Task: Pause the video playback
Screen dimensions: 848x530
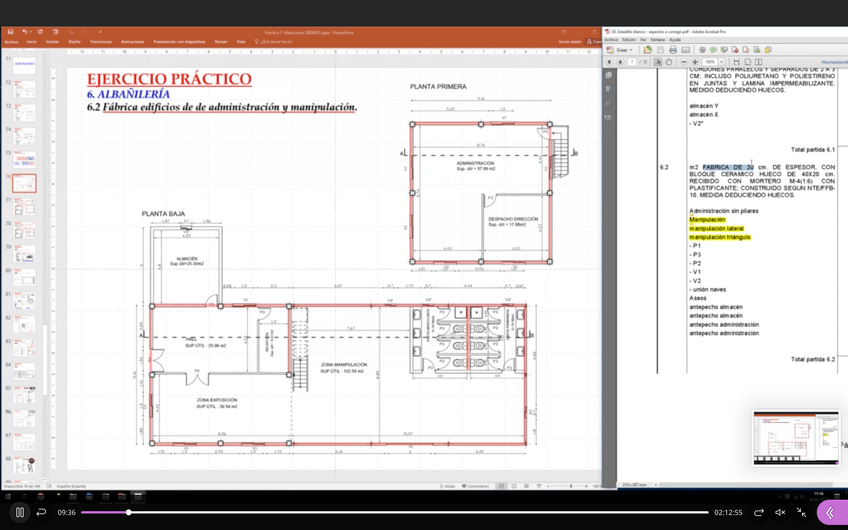Action: tap(19, 512)
